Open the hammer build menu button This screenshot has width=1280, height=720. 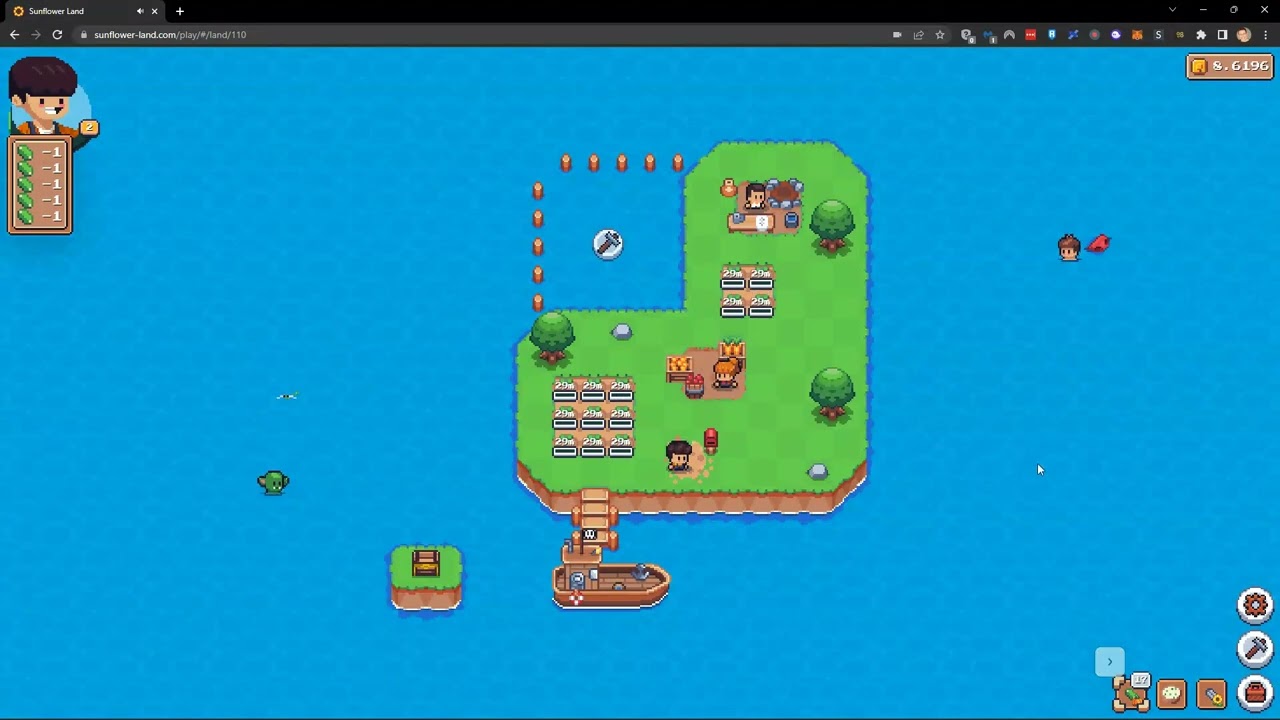pyautogui.click(x=1255, y=649)
